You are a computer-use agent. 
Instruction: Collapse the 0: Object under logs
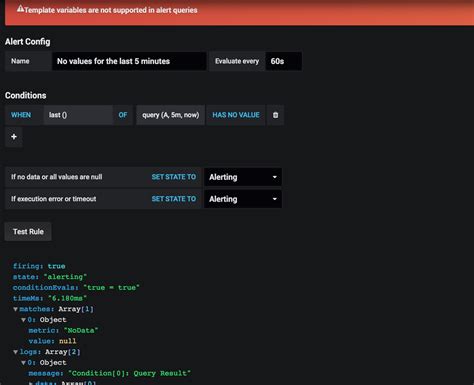[x=23, y=363]
